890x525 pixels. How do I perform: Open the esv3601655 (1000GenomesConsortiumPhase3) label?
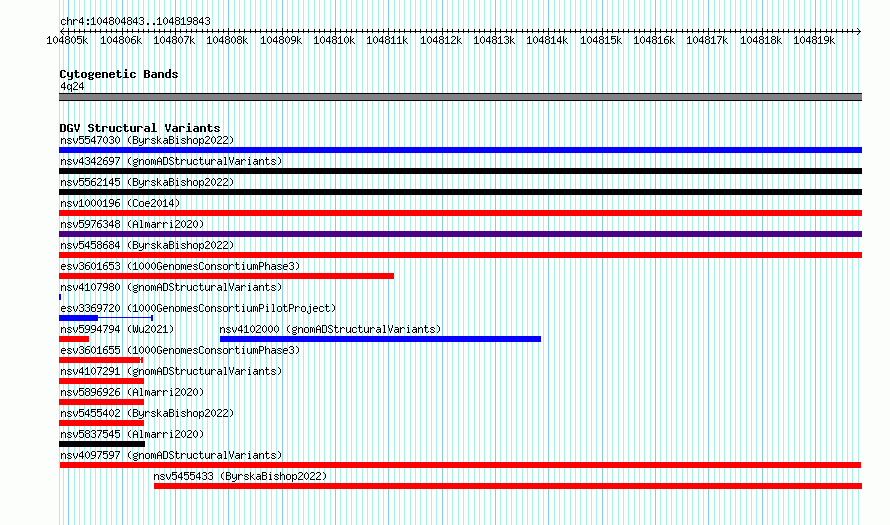click(180, 350)
